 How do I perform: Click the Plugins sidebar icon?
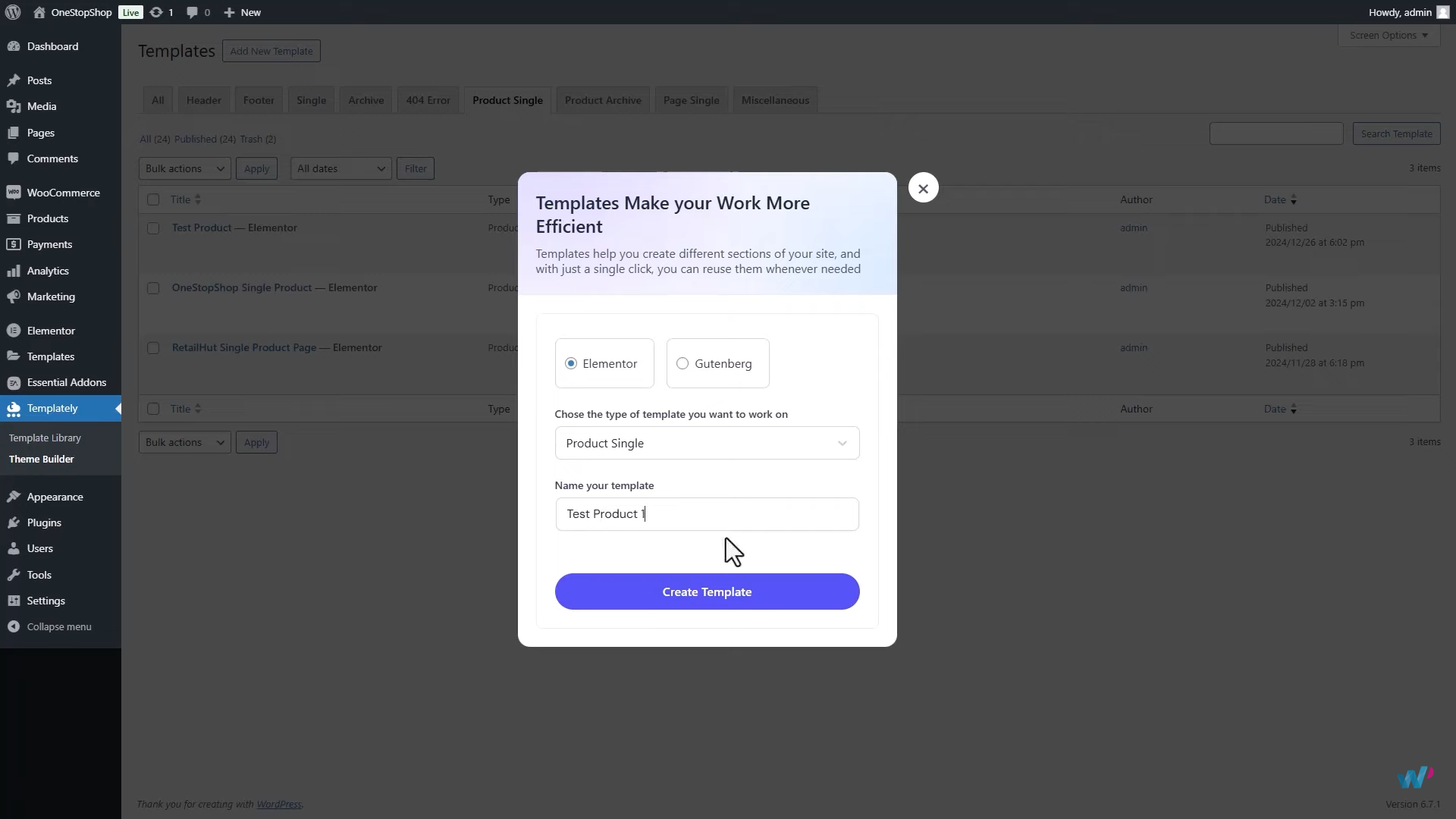(x=14, y=523)
